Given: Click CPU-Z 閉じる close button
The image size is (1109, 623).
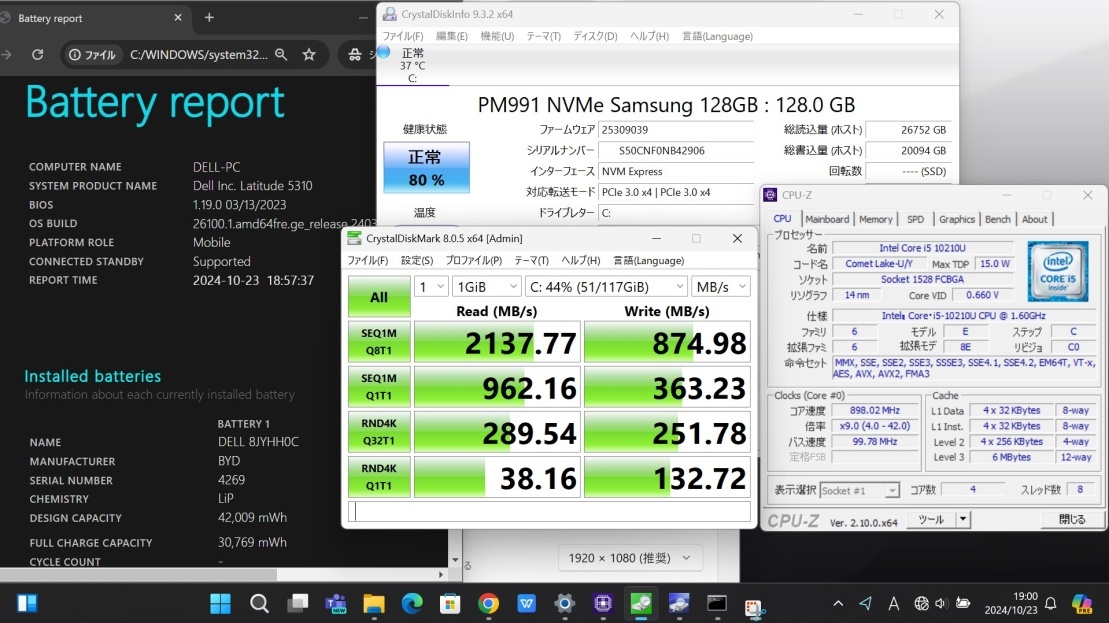Looking at the screenshot, I should click(x=1072, y=519).
